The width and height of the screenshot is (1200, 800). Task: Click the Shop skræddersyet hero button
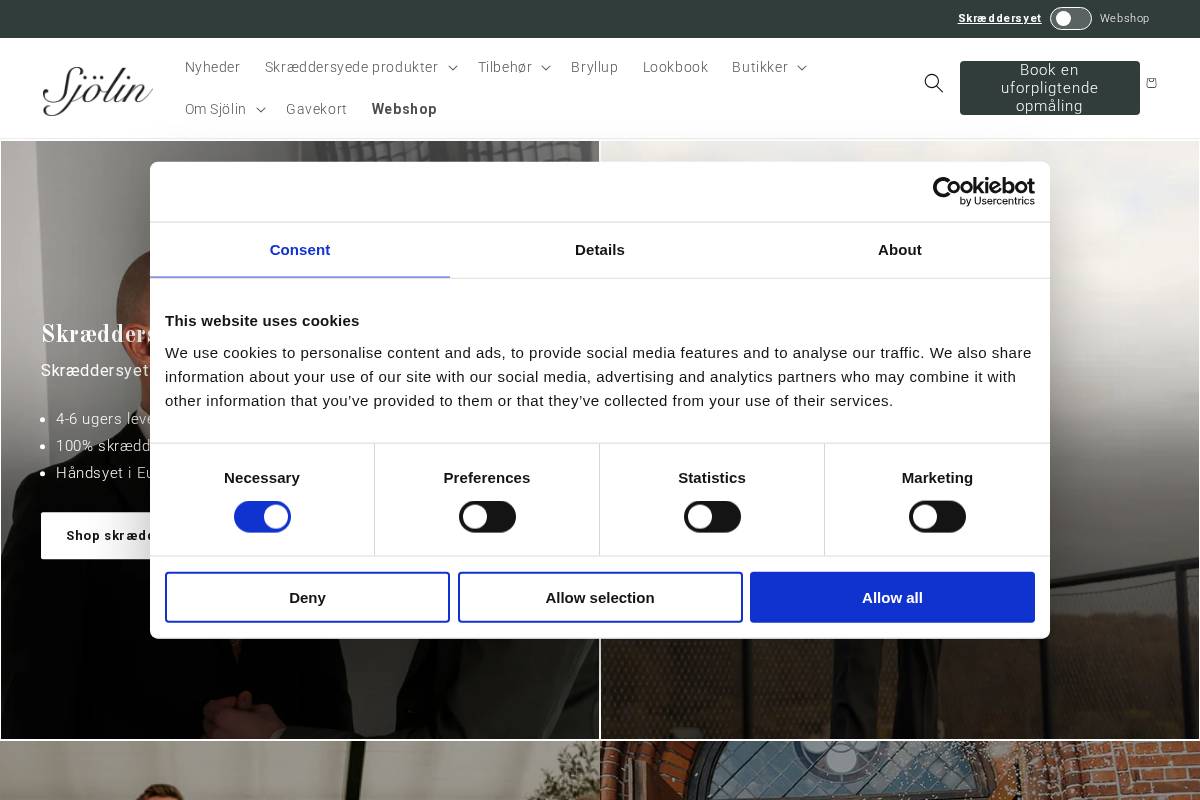[x=96, y=536]
